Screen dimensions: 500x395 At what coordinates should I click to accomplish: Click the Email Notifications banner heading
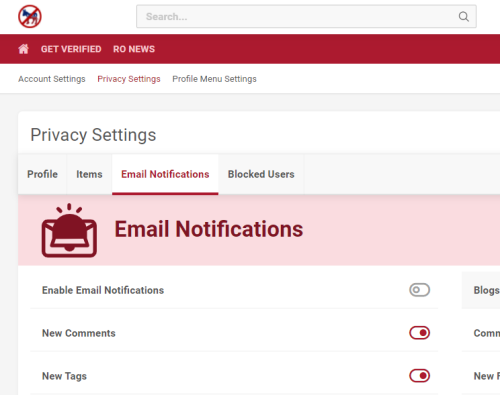click(209, 229)
